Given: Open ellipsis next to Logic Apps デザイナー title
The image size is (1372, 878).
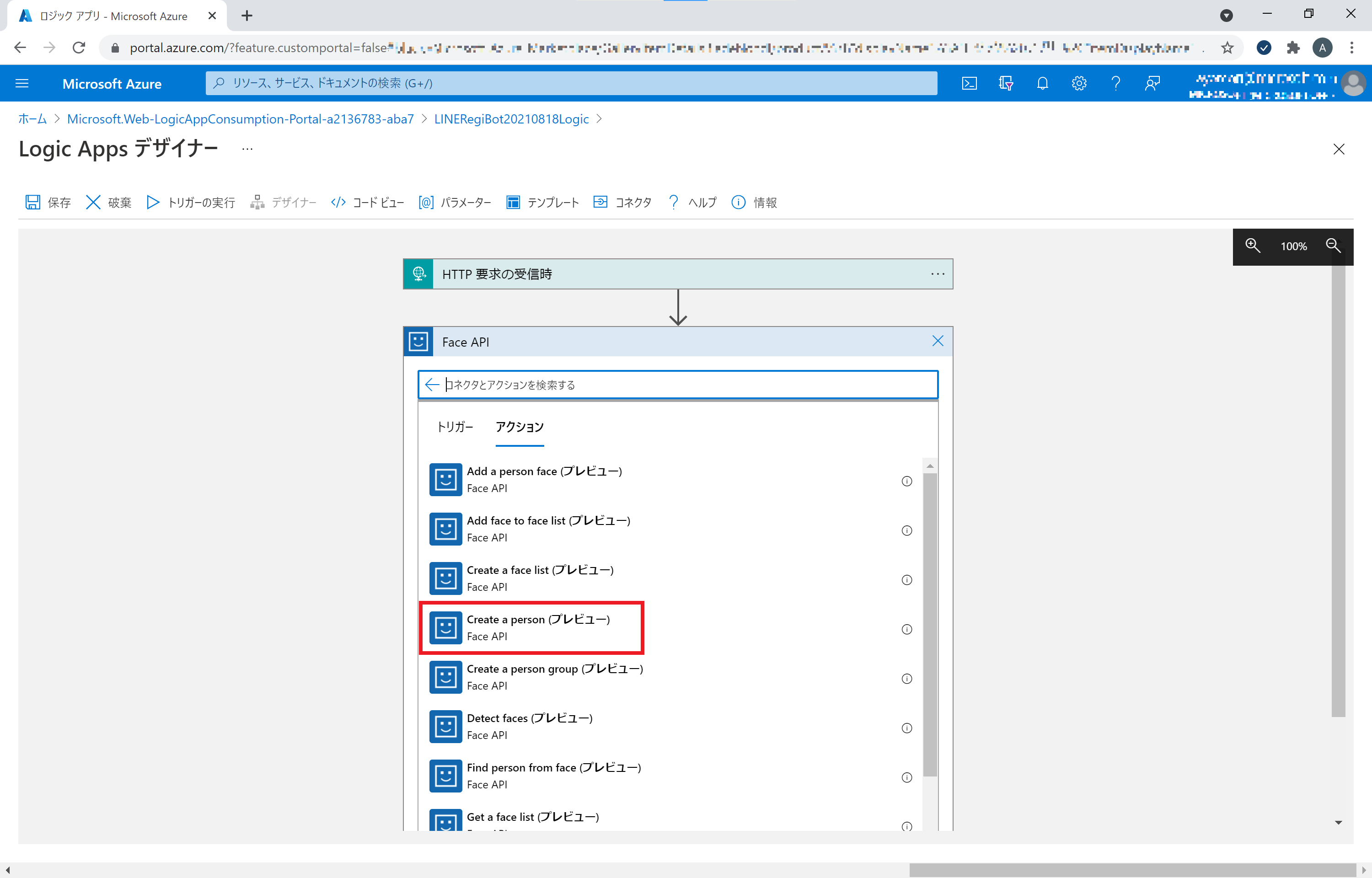Looking at the screenshot, I should [x=247, y=148].
